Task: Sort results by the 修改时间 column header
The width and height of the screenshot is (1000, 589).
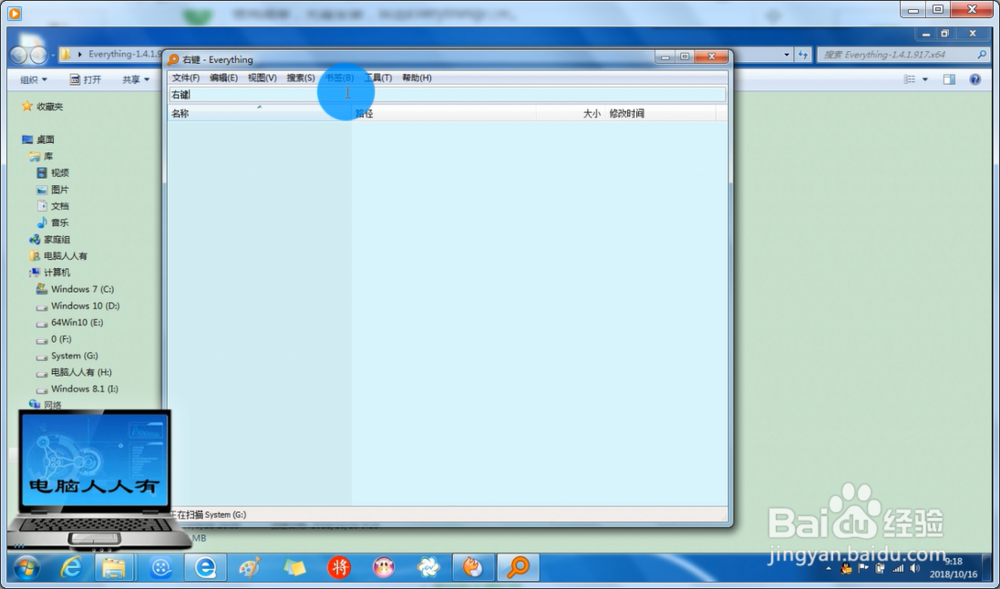Action: pyautogui.click(x=660, y=113)
